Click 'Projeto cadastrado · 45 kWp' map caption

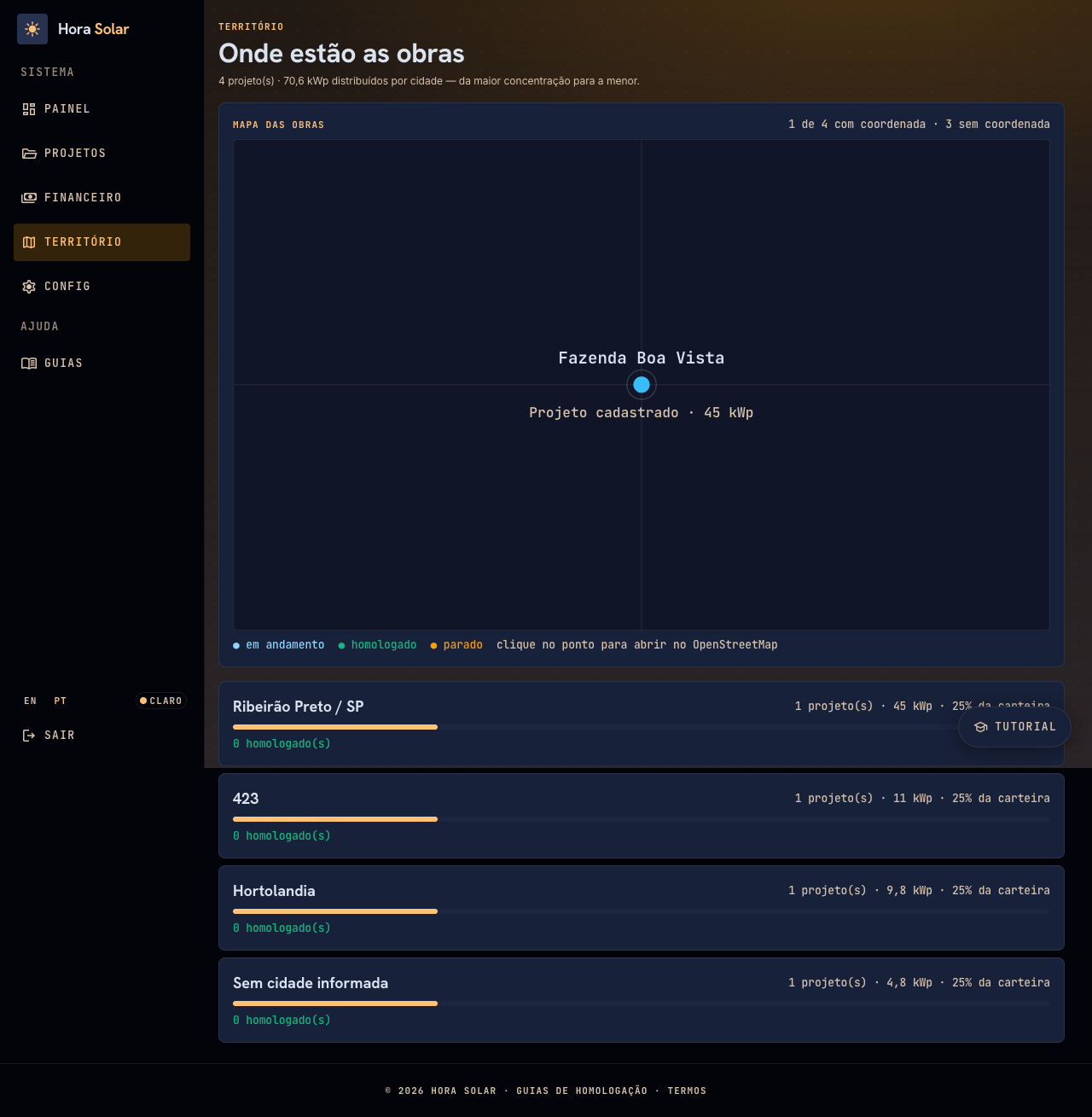coord(642,413)
